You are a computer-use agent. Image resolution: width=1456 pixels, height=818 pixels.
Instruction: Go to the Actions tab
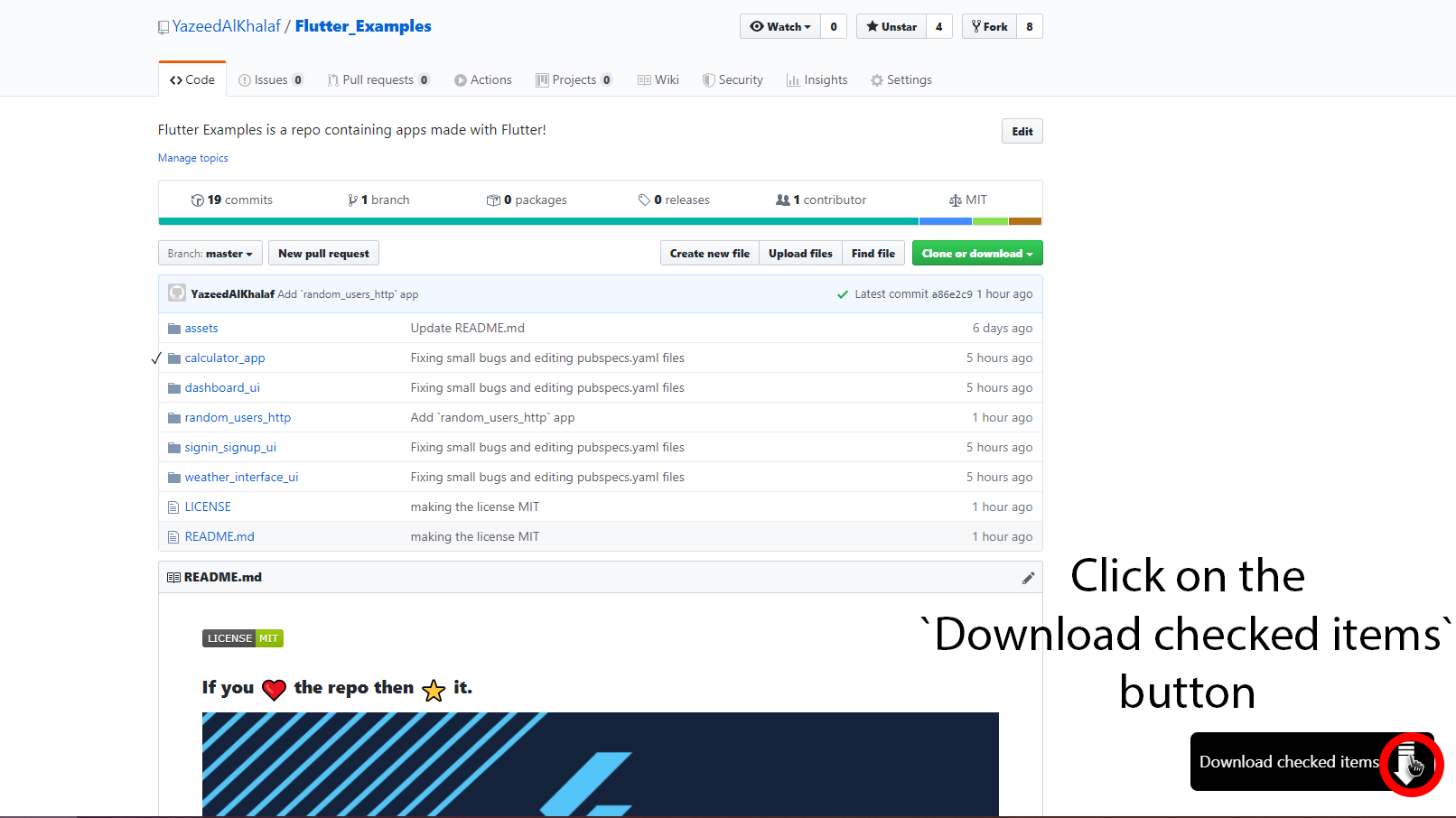coord(483,79)
